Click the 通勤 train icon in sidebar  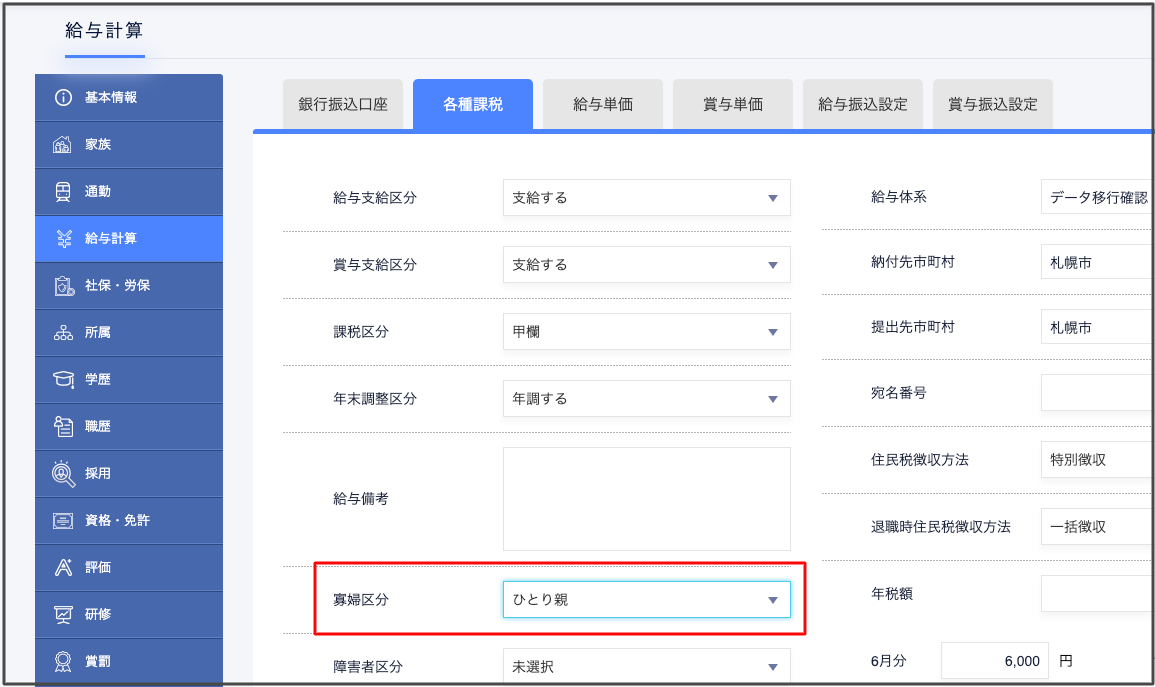(x=64, y=191)
